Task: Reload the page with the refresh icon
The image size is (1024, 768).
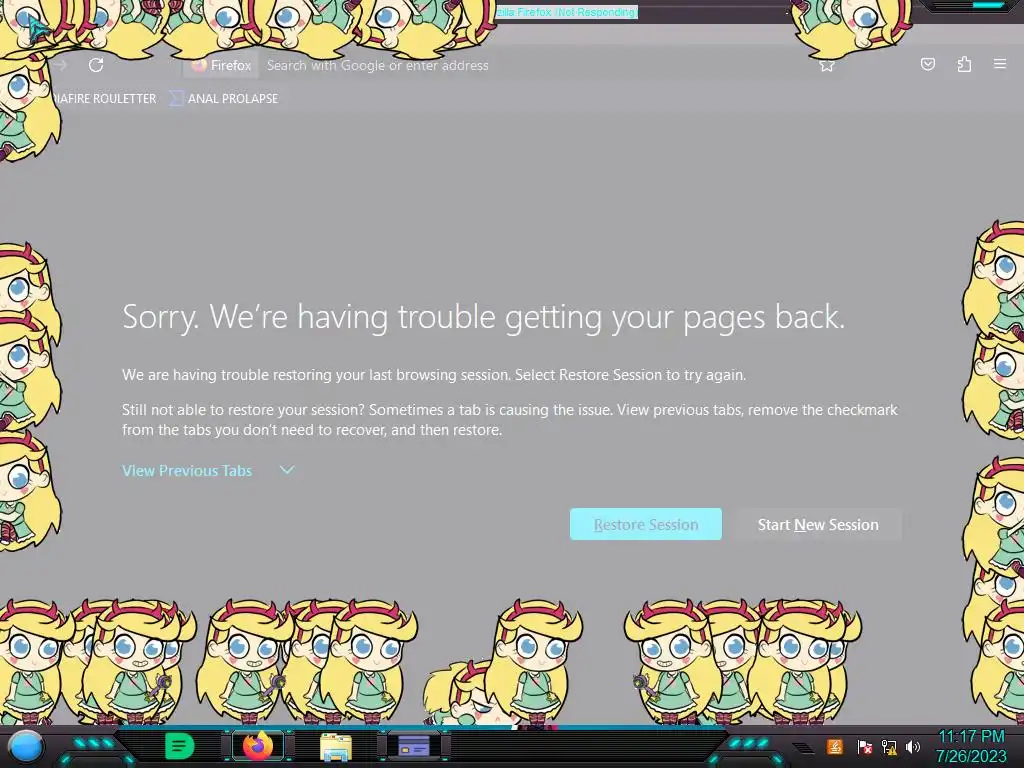Action: pos(96,65)
